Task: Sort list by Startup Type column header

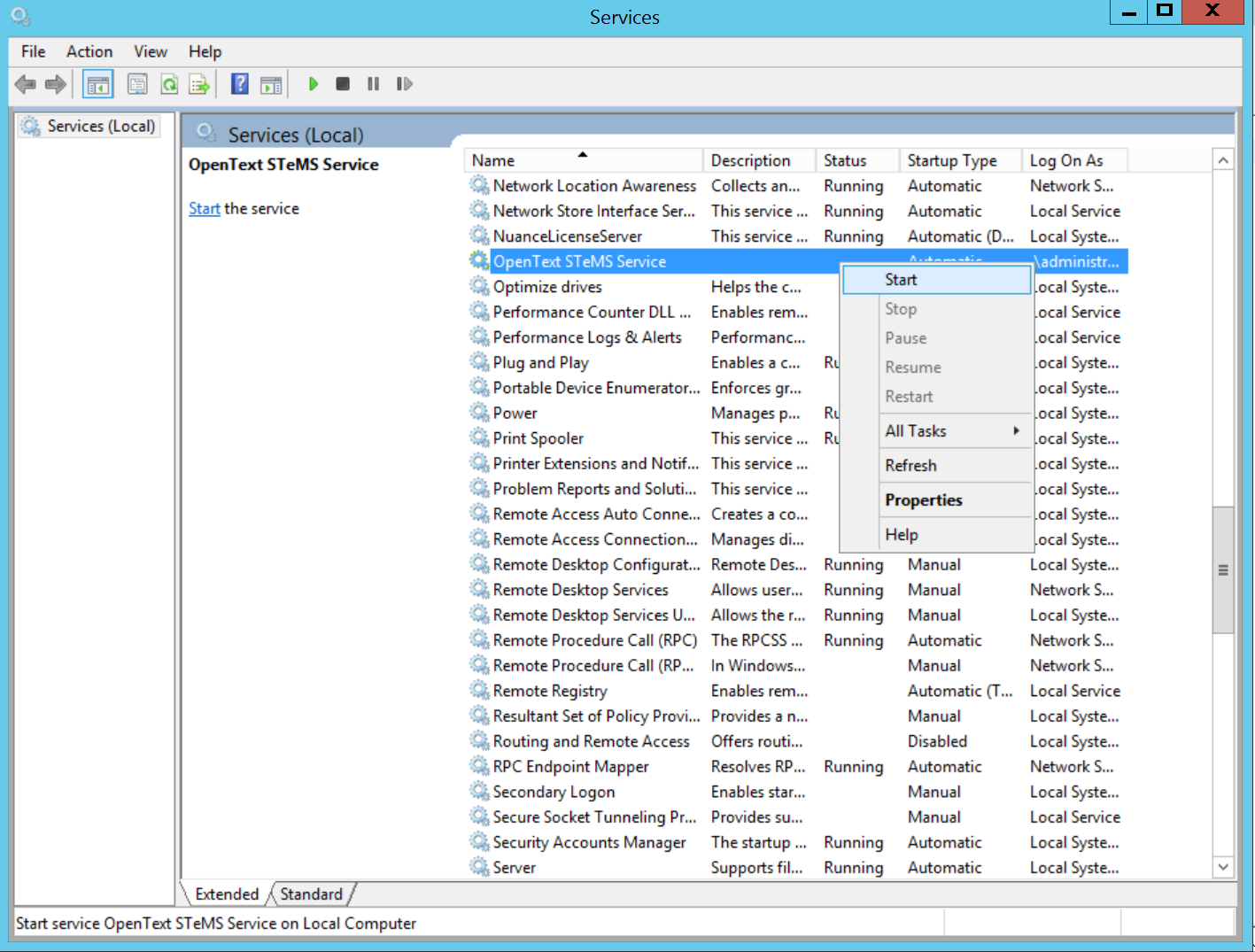Action: (x=951, y=160)
